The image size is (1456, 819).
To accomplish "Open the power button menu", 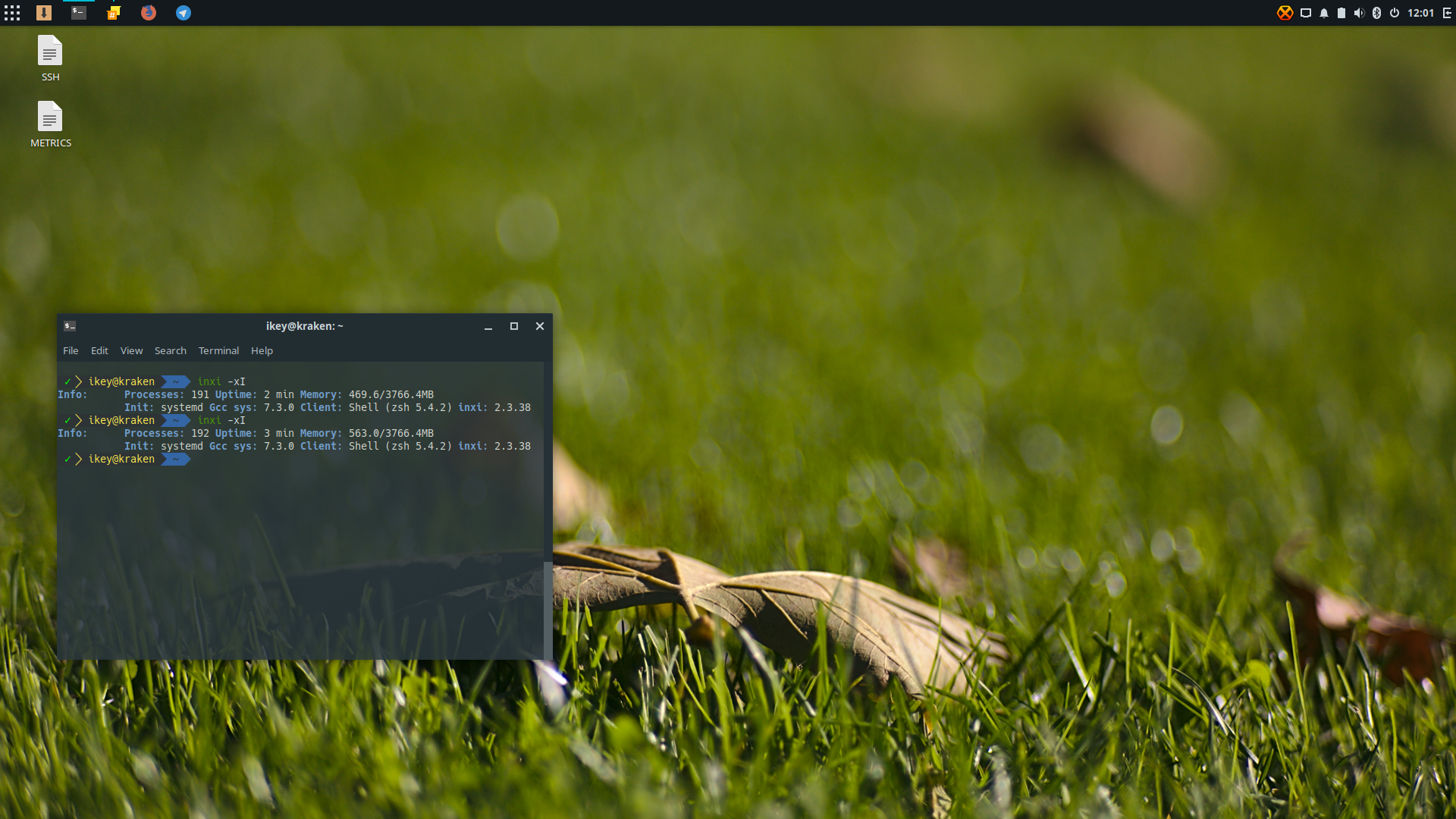I will [x=1395, y=13].
